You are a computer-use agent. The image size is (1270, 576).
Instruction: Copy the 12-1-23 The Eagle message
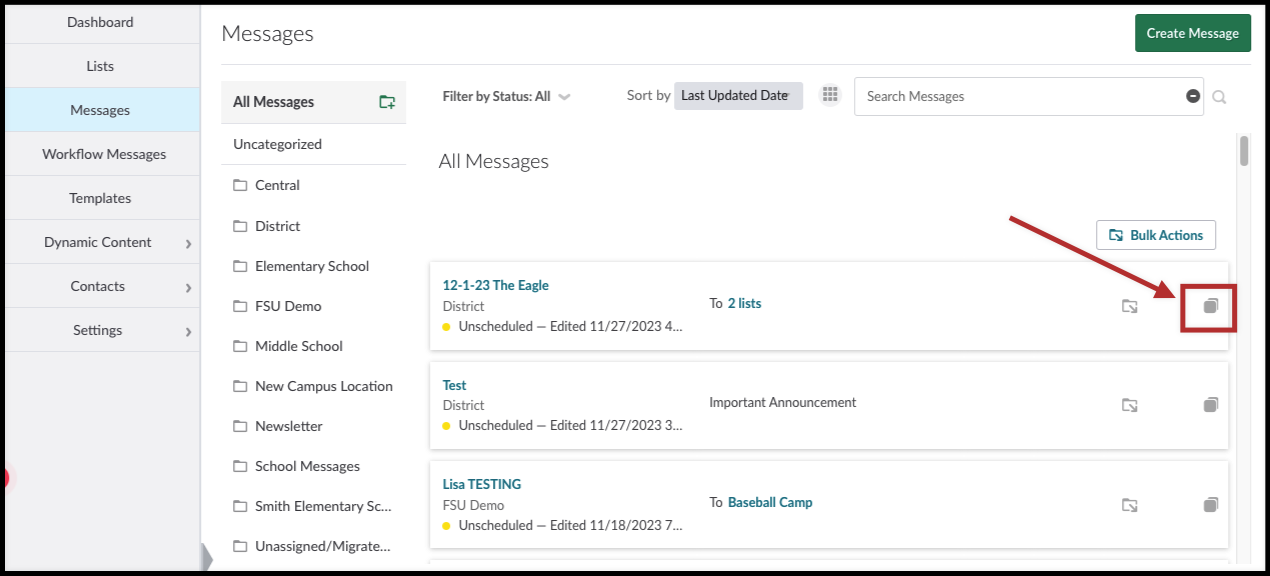click(1210, 306)
